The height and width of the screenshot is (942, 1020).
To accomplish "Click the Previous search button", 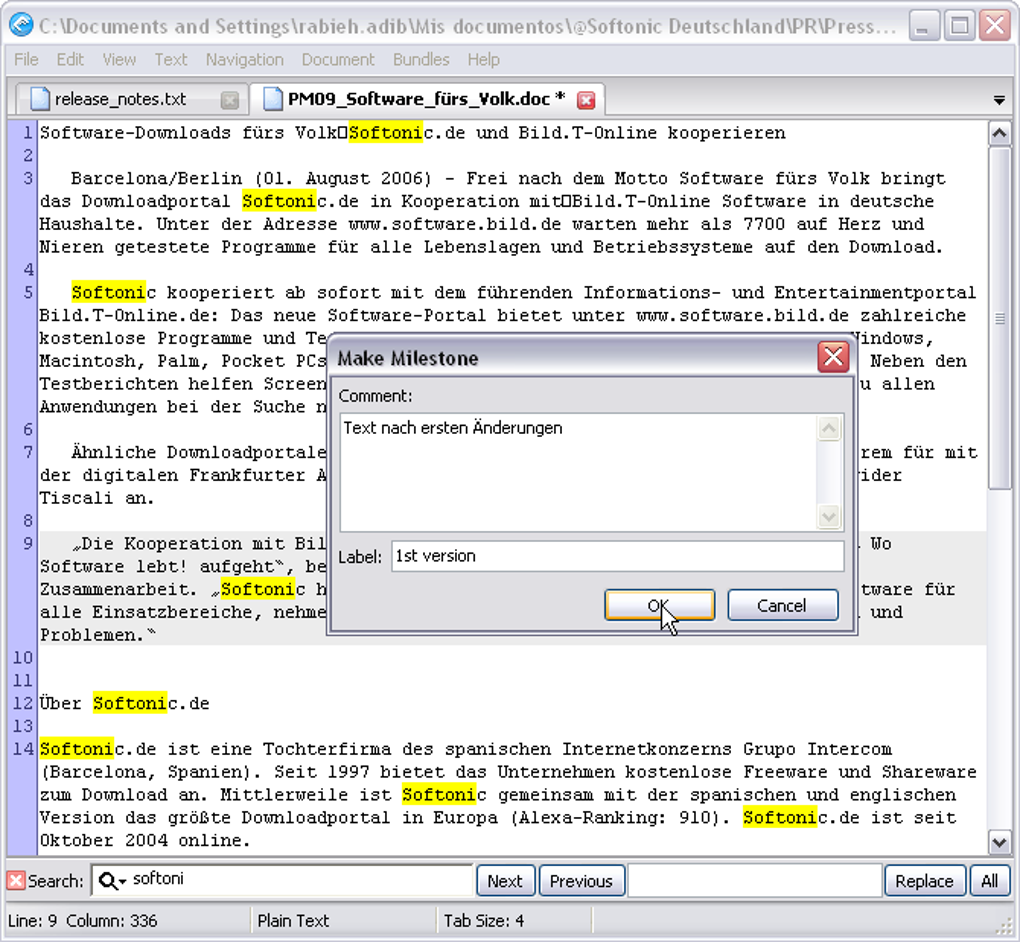I will tap(581, 881).
